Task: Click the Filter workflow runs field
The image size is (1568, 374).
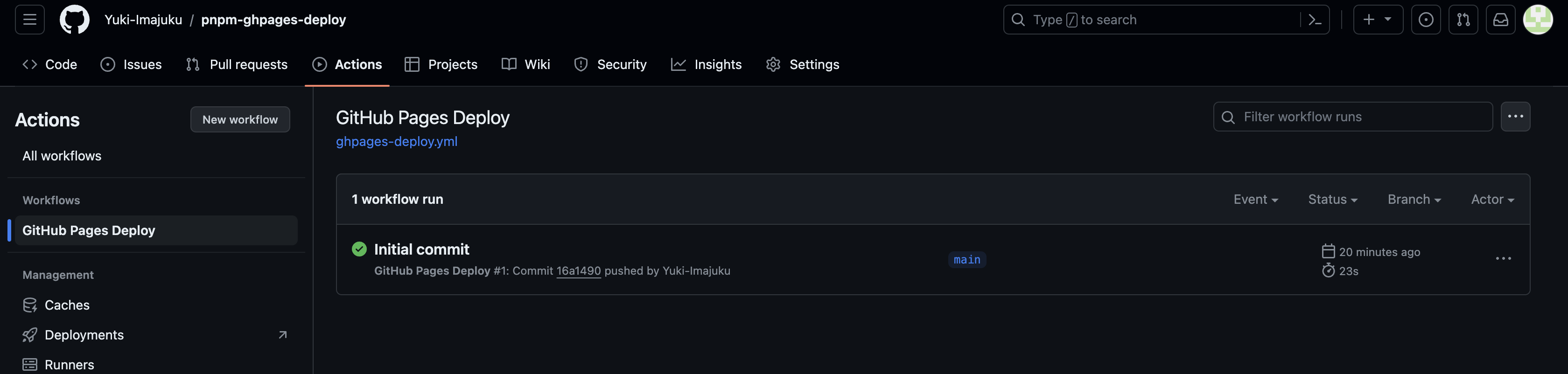Action: [1351, 116]
